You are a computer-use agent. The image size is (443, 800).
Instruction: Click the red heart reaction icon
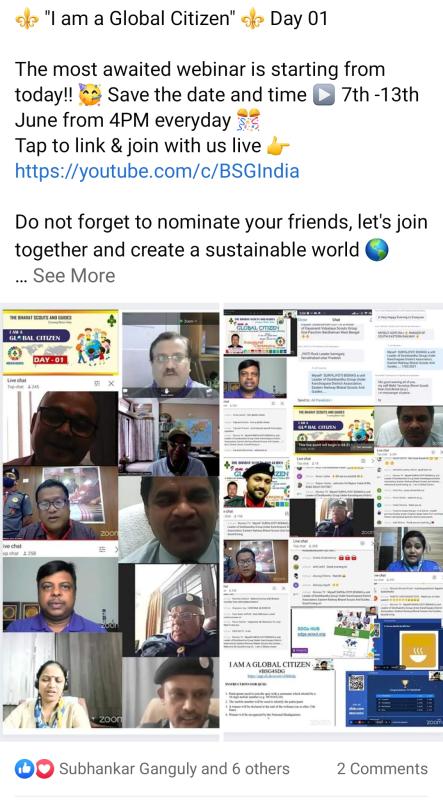[x=44, y=768]
